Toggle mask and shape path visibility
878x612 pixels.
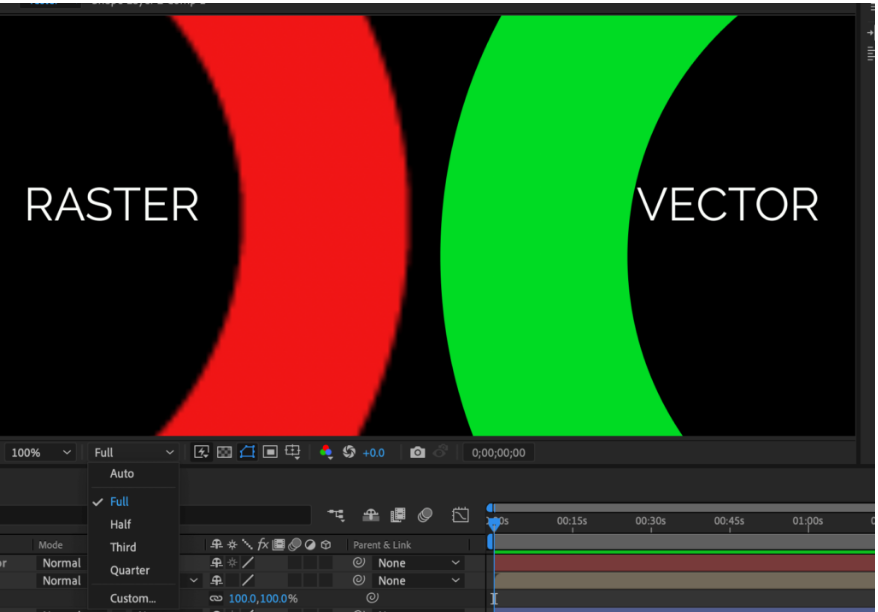247,452
